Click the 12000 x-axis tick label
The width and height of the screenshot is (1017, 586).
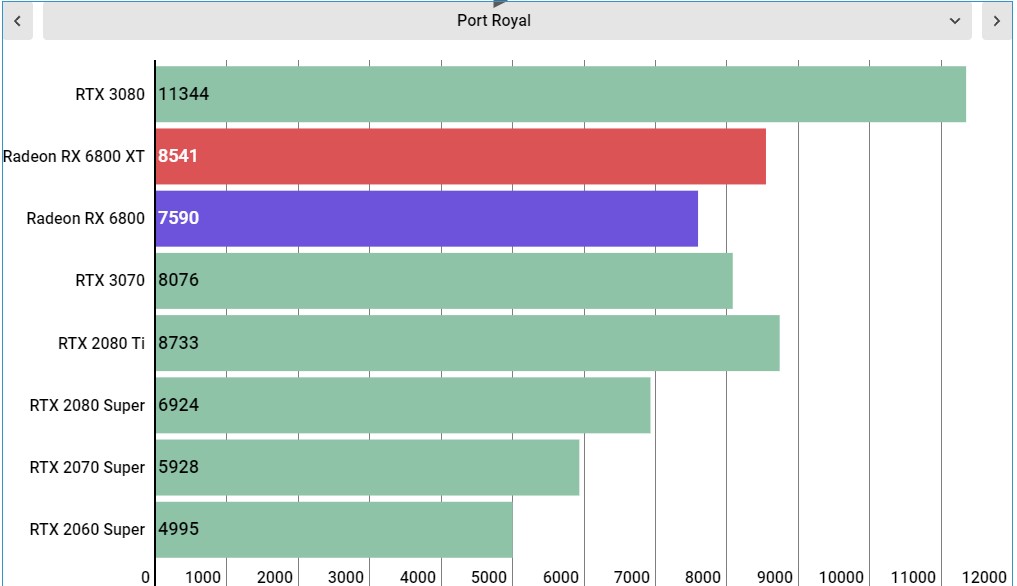983,577
